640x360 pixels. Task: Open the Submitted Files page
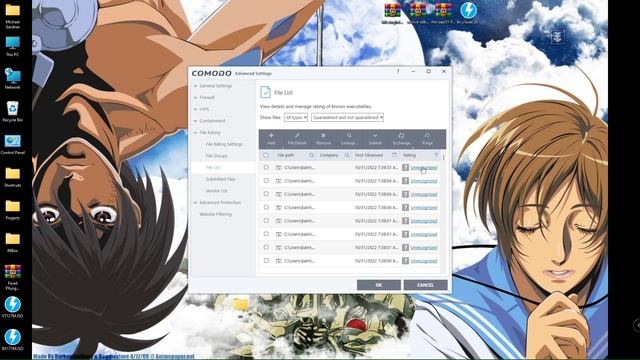click(x=220, y=179)
